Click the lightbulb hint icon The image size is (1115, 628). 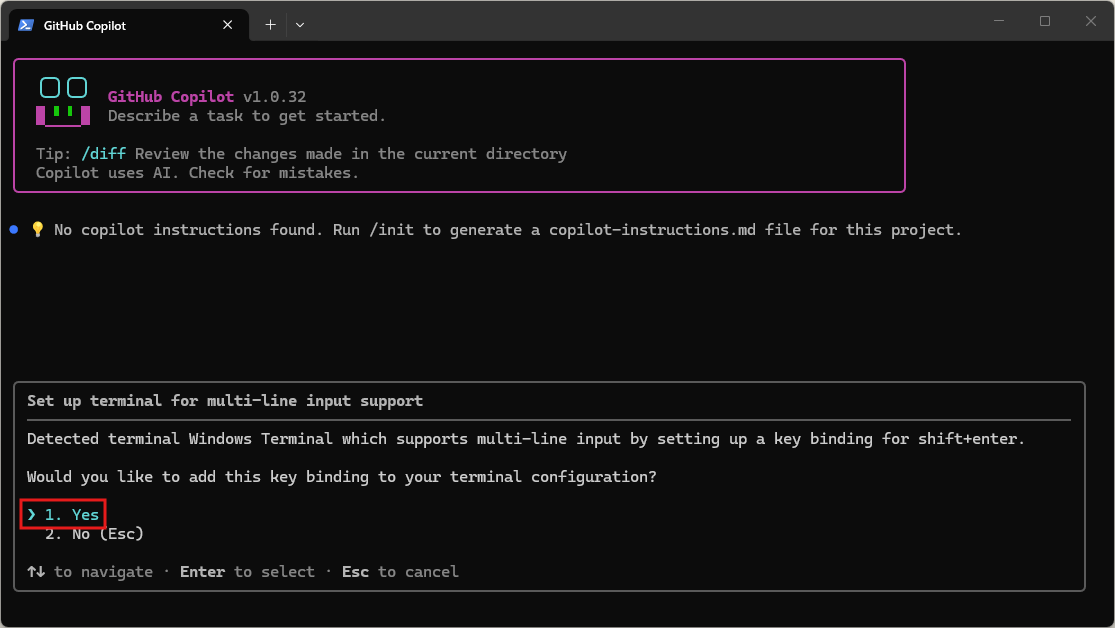pyautogui.click(x=38, y=230)
